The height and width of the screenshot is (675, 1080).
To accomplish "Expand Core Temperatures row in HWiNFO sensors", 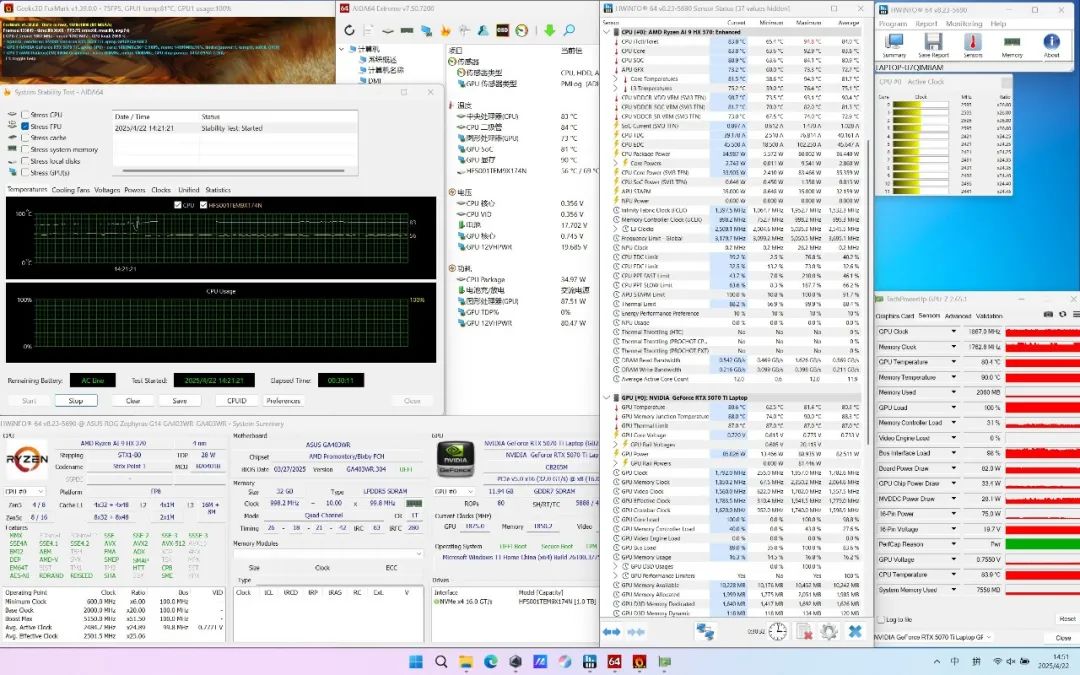I will coord(616,79).
